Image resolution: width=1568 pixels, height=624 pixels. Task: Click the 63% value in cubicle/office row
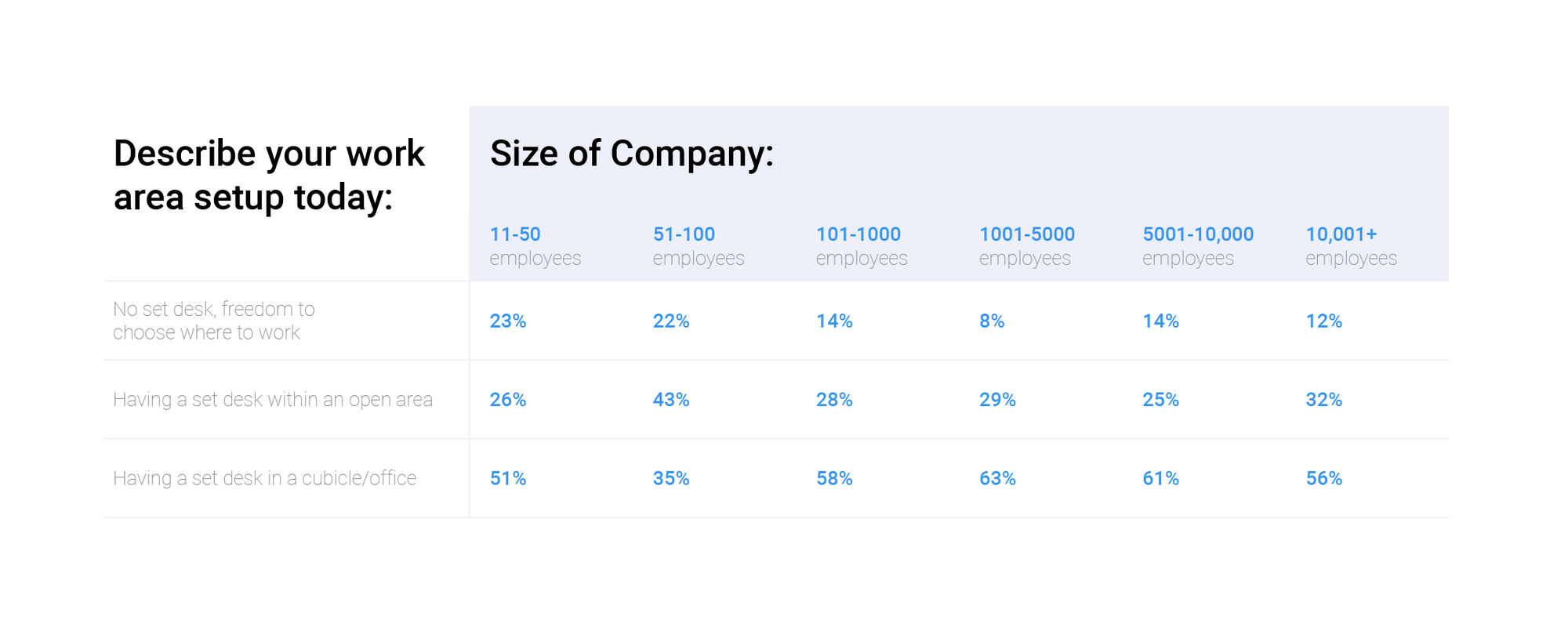(x=997, y=478)
